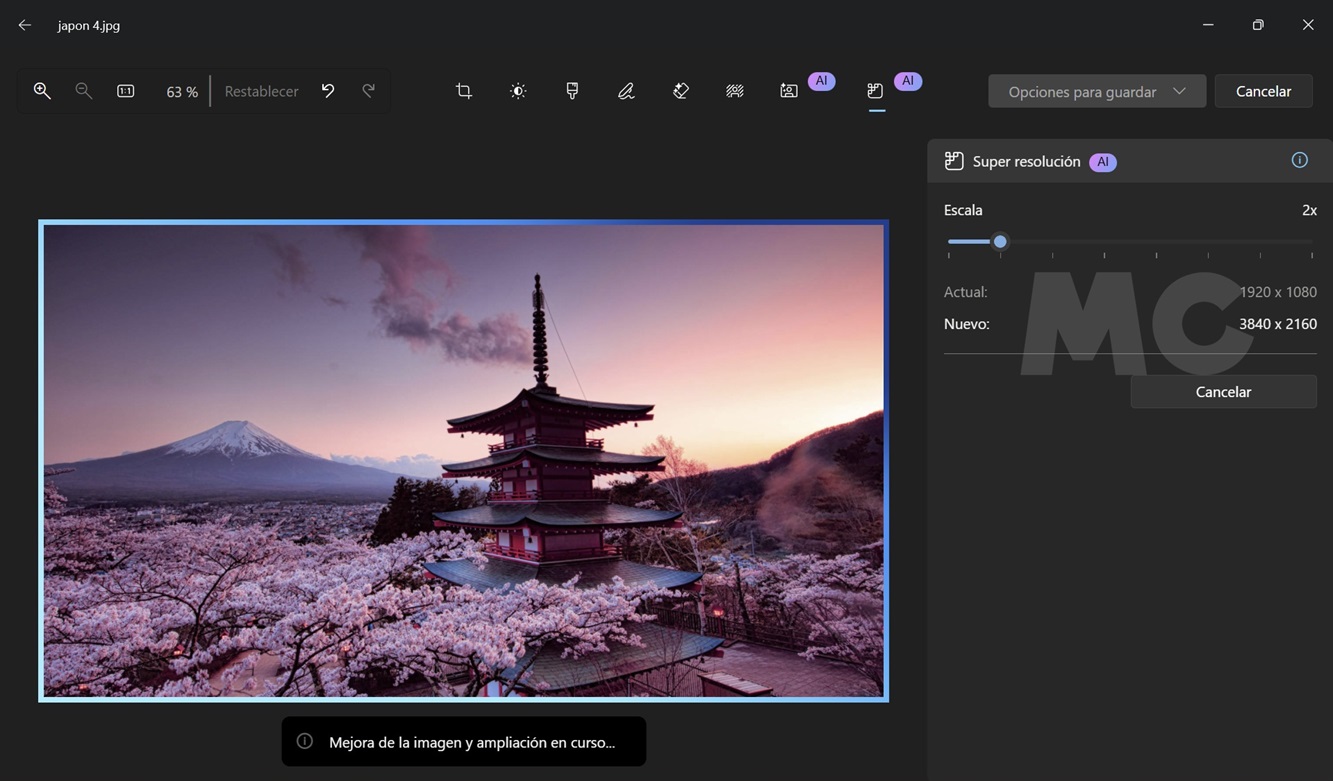The height and width of the screenshot is (781, 1333).
Task: Go back using the back arrow
Action: click(x=25, y=25)
